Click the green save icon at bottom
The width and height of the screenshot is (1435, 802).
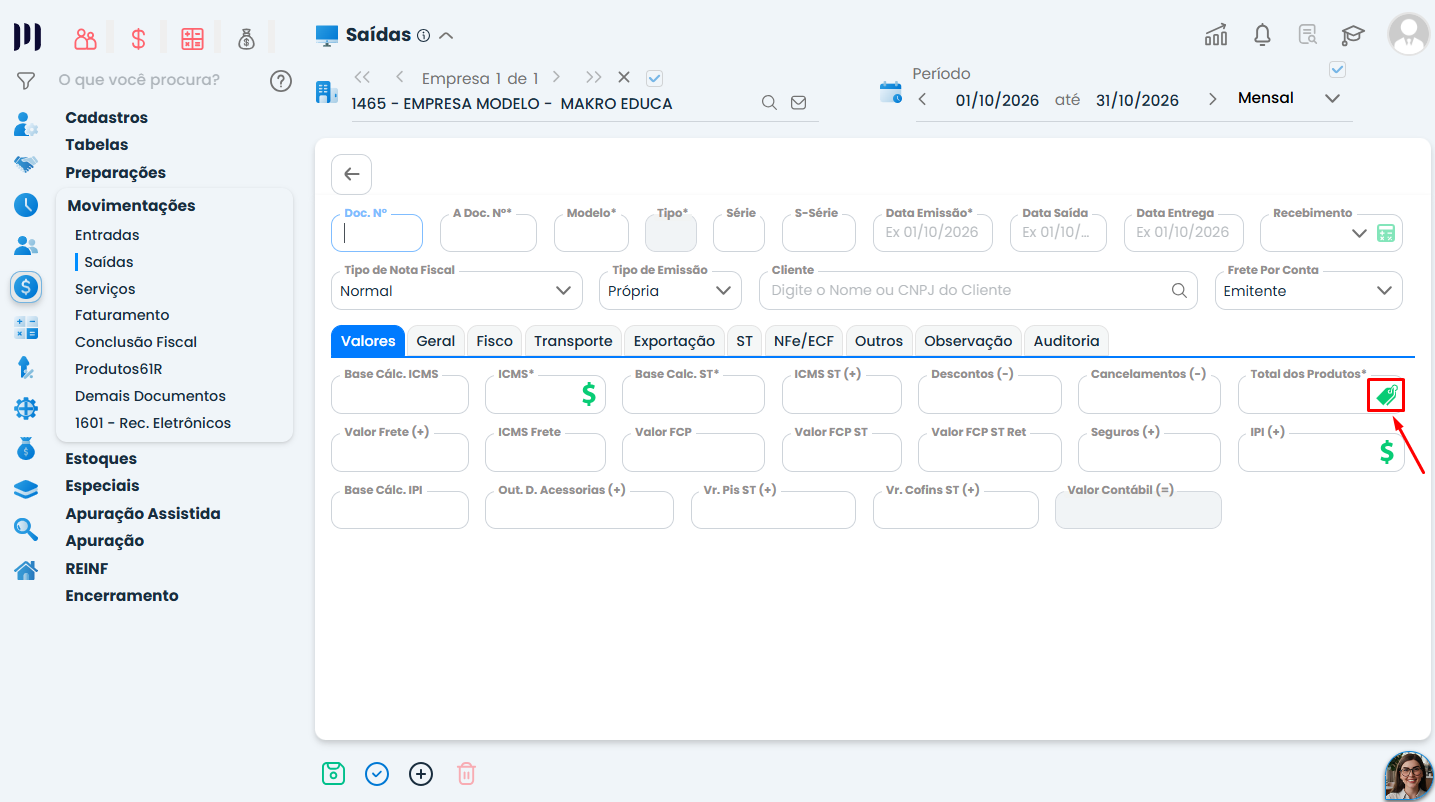coord(333,774)
